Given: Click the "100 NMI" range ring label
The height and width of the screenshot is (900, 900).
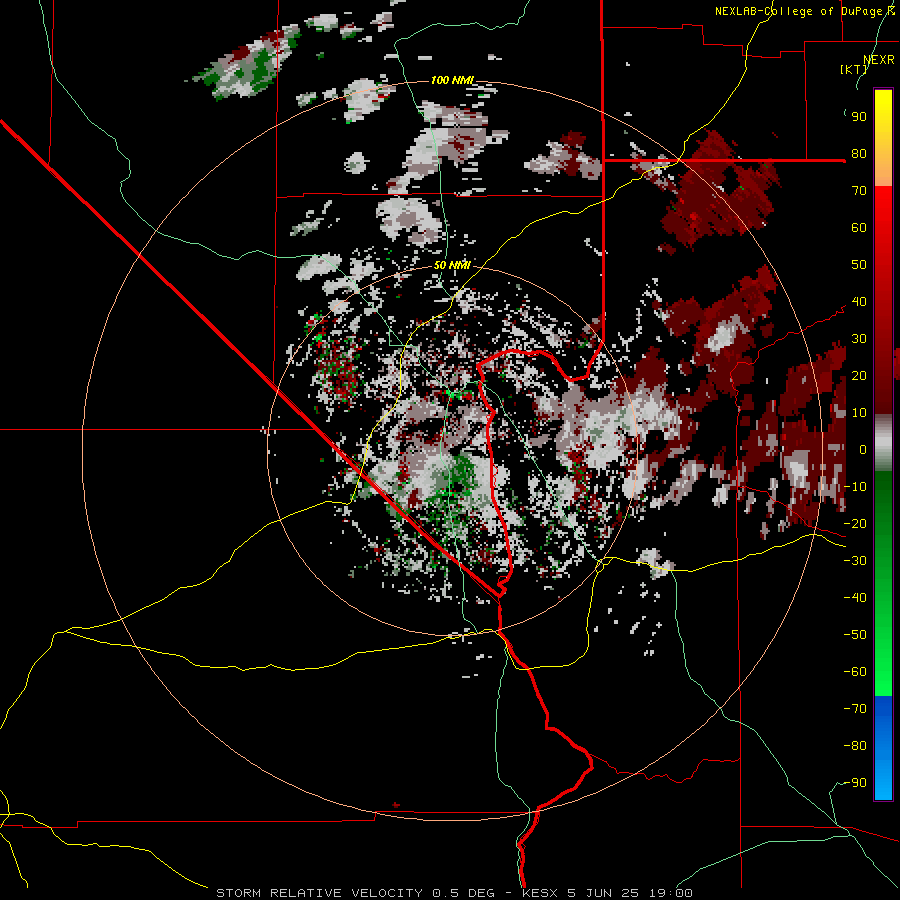Looking at the screenshot, I should point(452,80).
